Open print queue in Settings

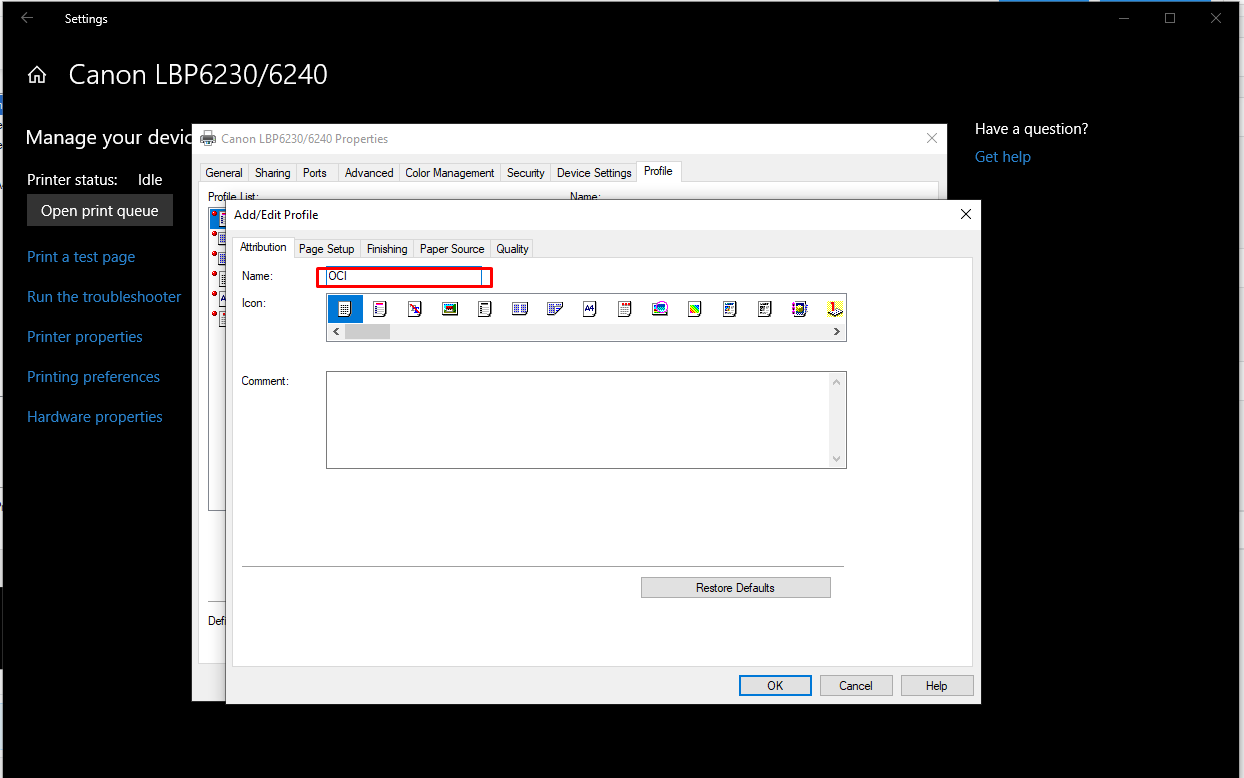100,211
